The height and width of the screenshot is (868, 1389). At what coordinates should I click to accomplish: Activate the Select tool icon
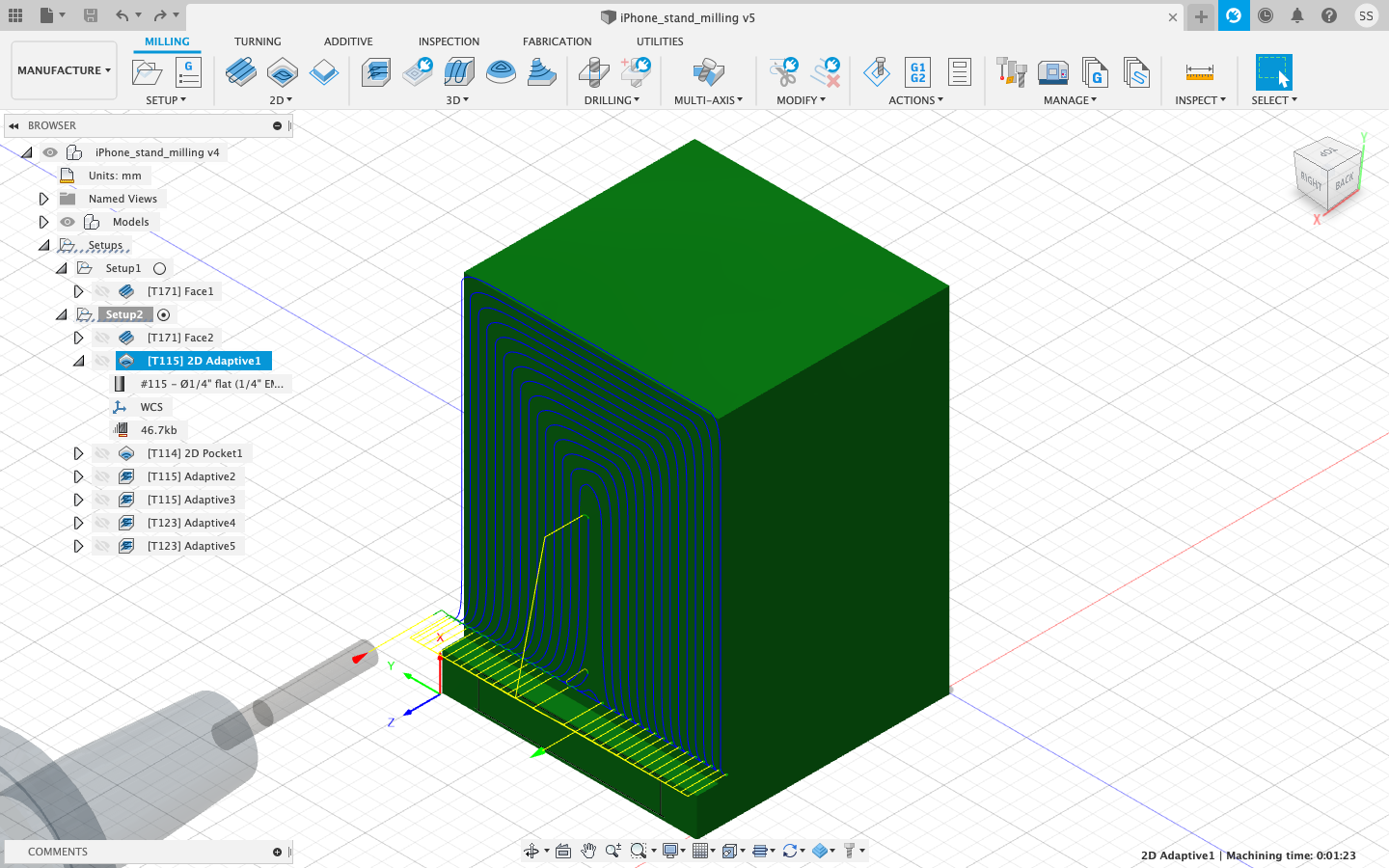[1273, 72]
